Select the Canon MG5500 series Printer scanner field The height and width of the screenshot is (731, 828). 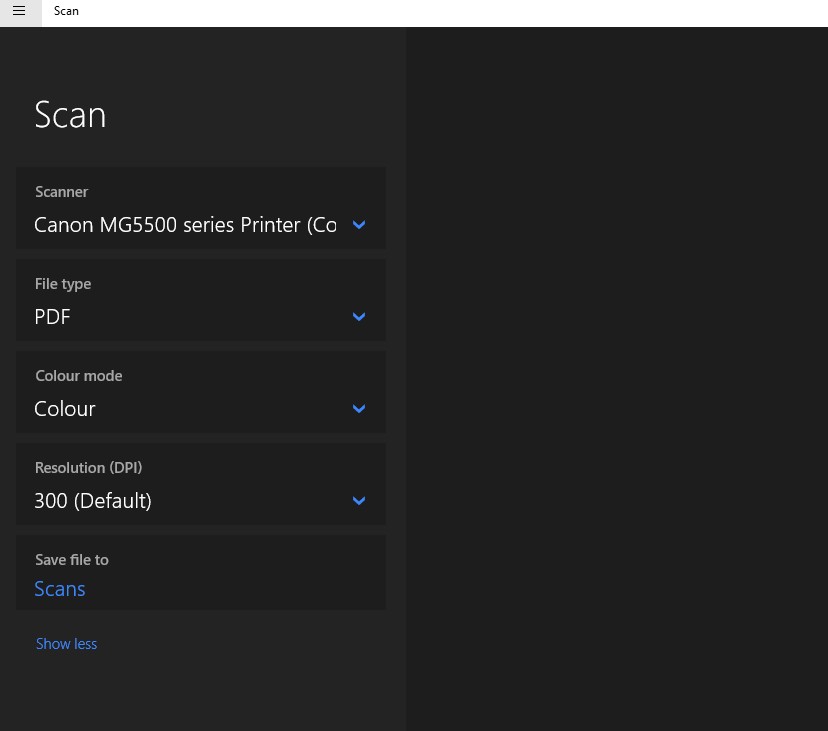pos(185,225)
